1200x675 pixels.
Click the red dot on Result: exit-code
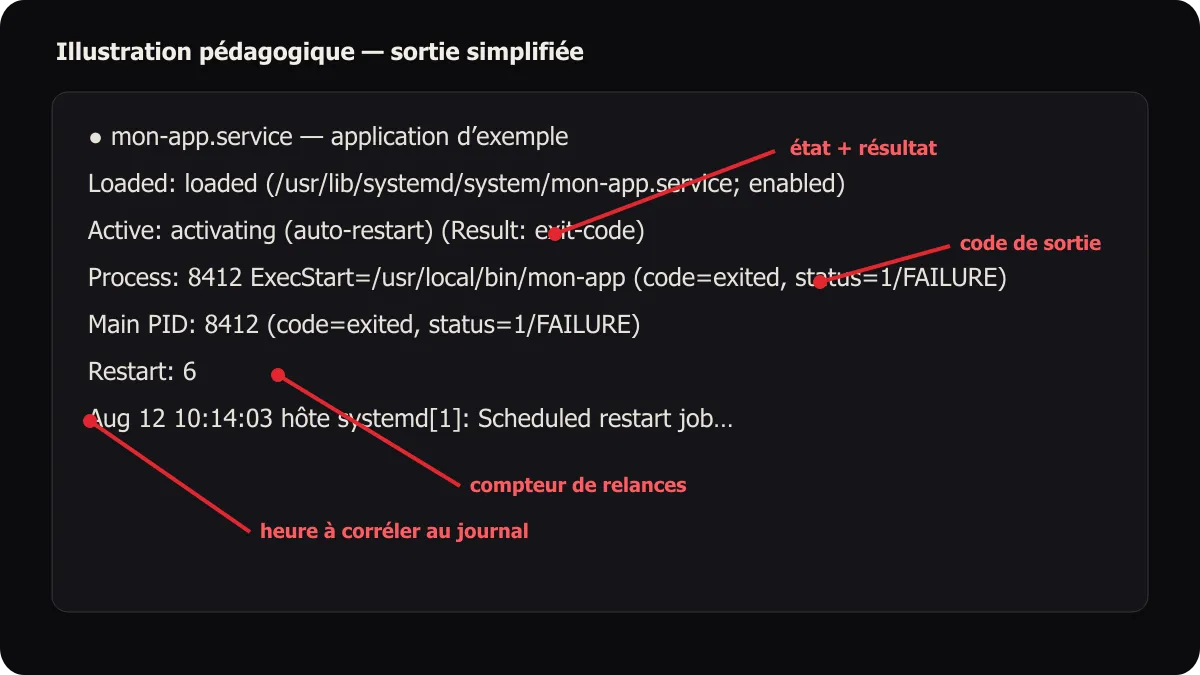(555, 234)
